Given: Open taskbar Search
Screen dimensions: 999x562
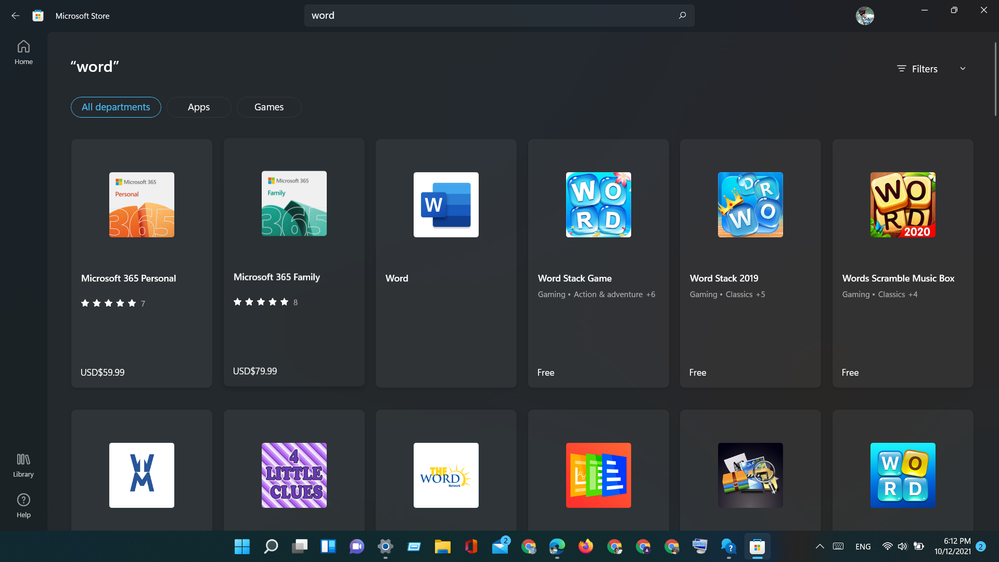Looking at the screenshot, I should point(271,547).
